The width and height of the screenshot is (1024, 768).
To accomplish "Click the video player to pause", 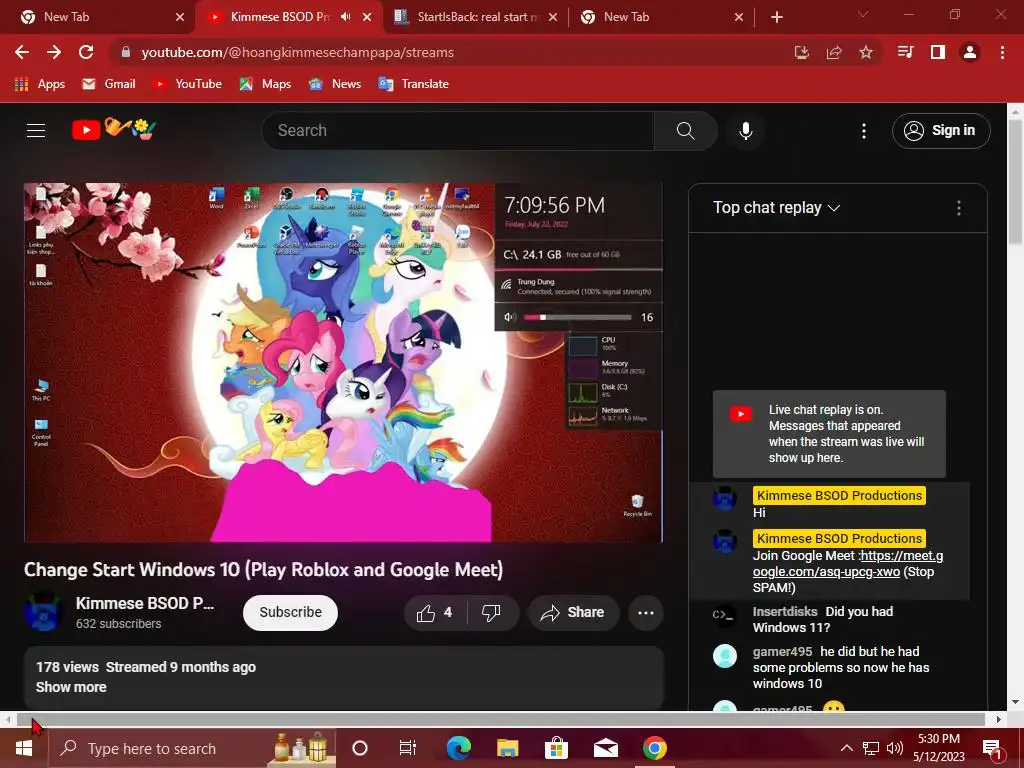I will (344, 362).
